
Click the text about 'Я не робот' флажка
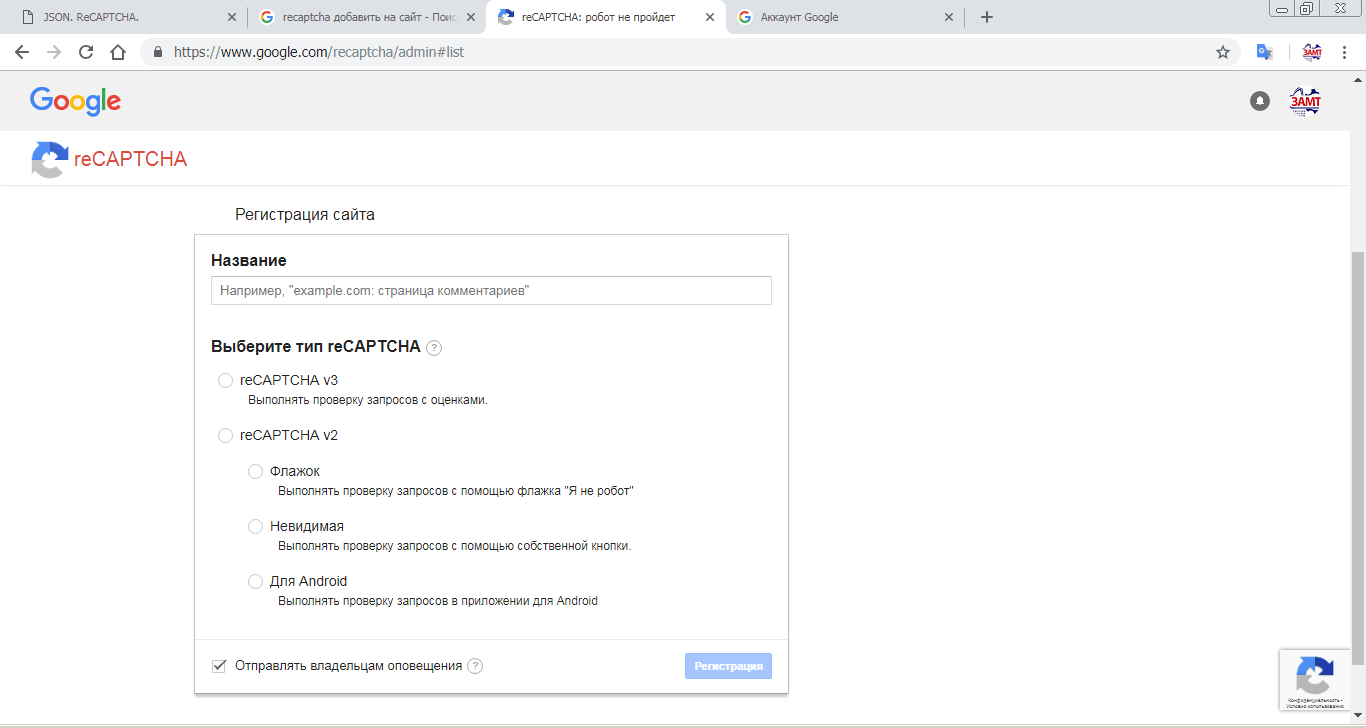456,491
